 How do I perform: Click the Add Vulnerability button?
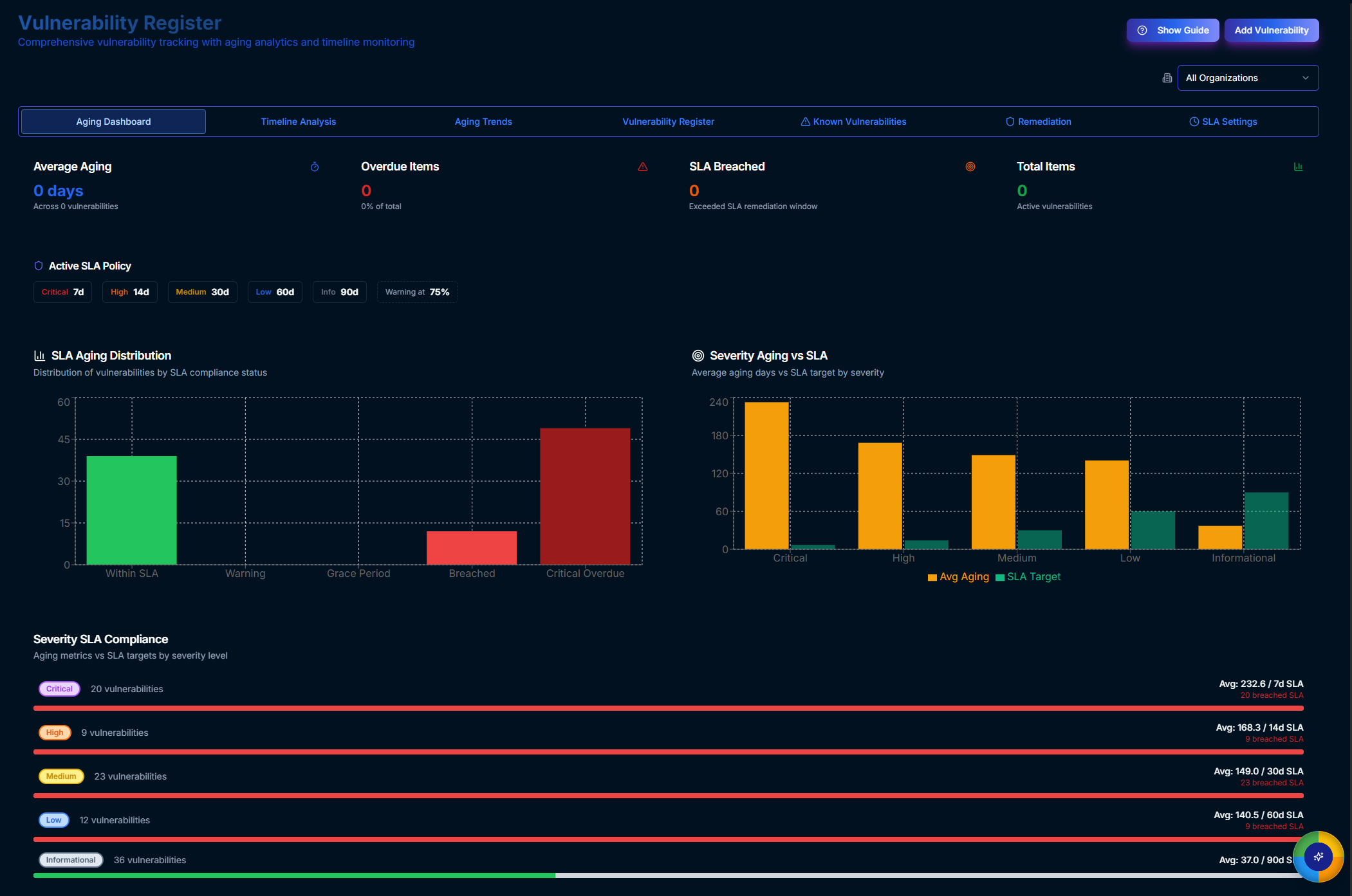pyautogui.click(x=1272, y=30)
